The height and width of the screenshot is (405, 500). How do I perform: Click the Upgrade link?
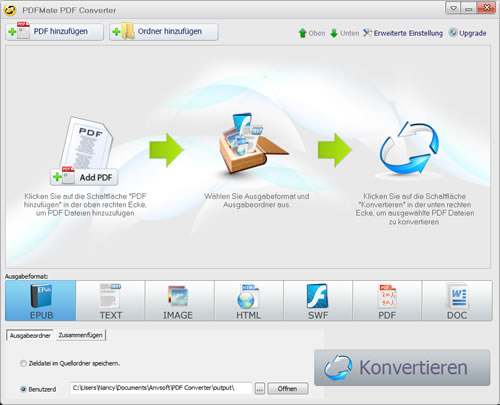[x=467, y=33]
